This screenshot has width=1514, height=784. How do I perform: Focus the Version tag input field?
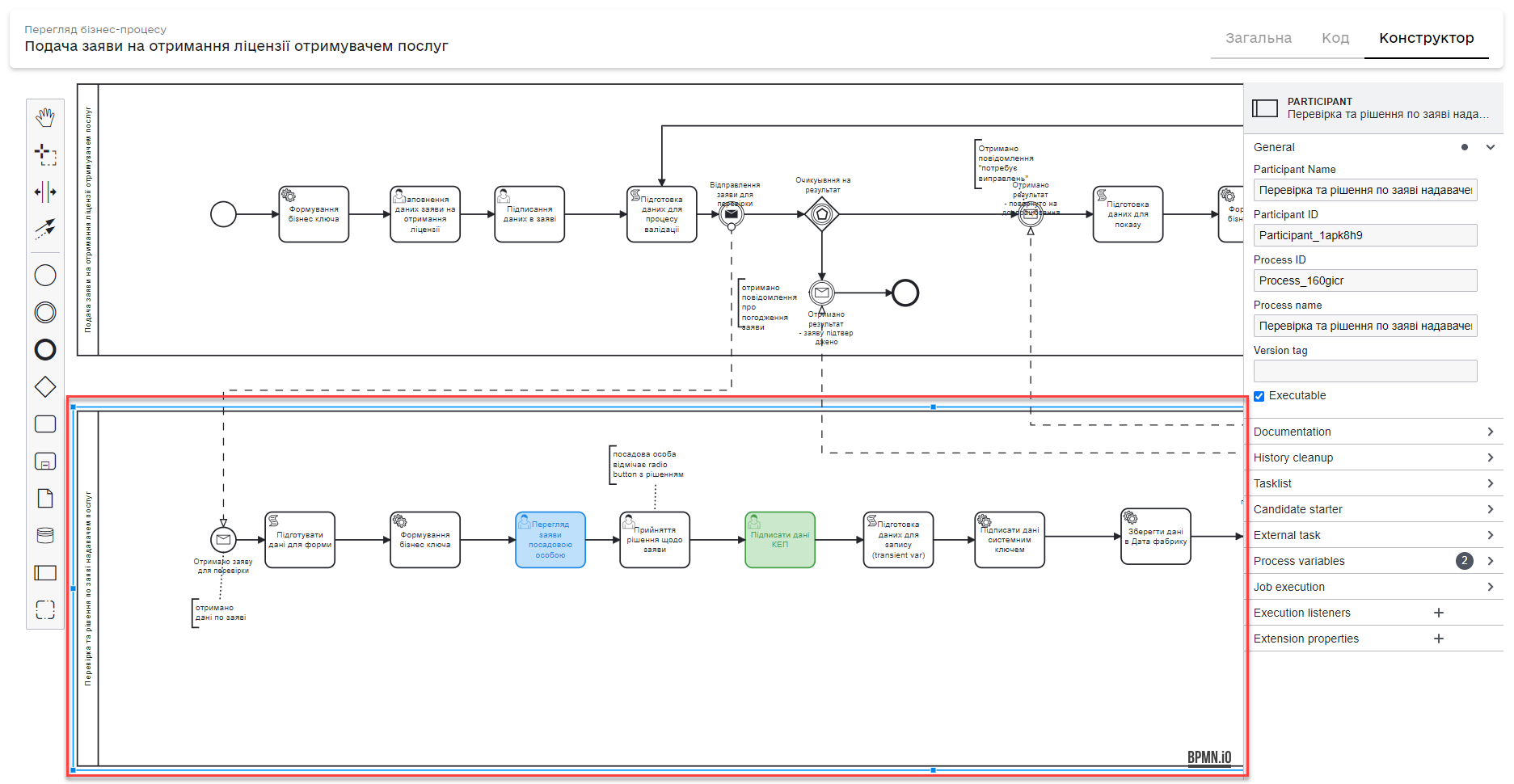tap(1365, 371)
